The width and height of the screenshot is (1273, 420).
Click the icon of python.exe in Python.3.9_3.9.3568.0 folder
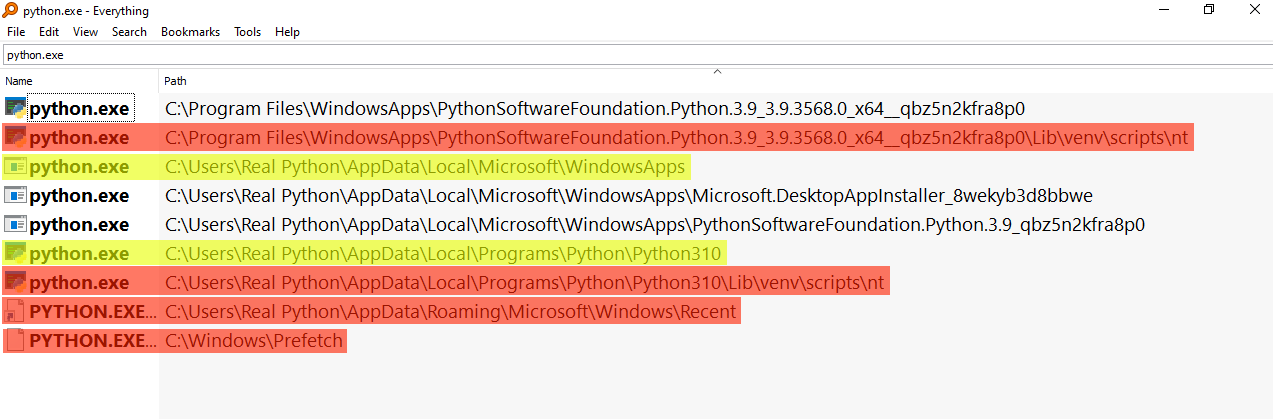pos(15,108)
